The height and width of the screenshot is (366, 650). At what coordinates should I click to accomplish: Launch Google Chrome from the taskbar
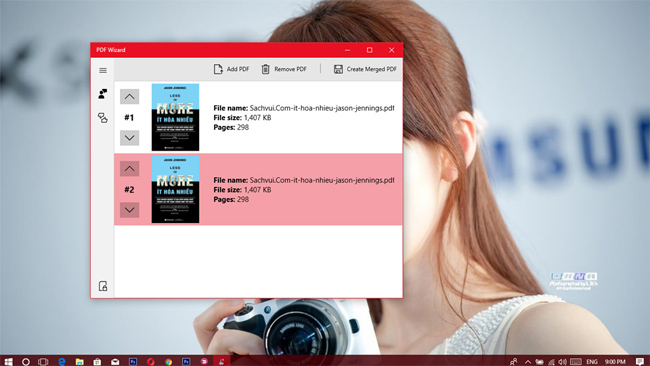[168, 362]
